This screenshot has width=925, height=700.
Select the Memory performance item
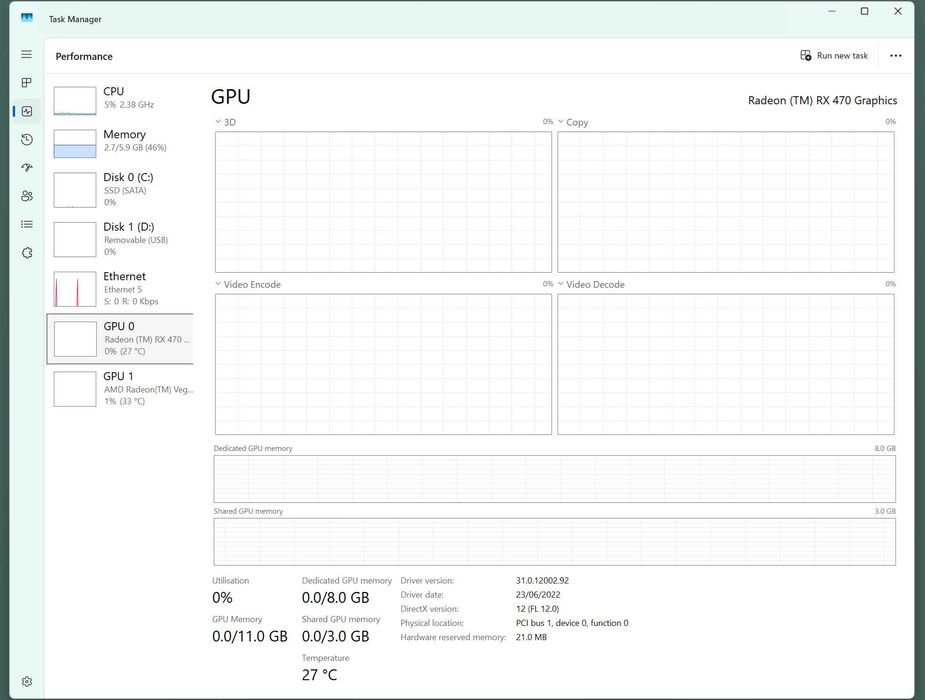120,143
